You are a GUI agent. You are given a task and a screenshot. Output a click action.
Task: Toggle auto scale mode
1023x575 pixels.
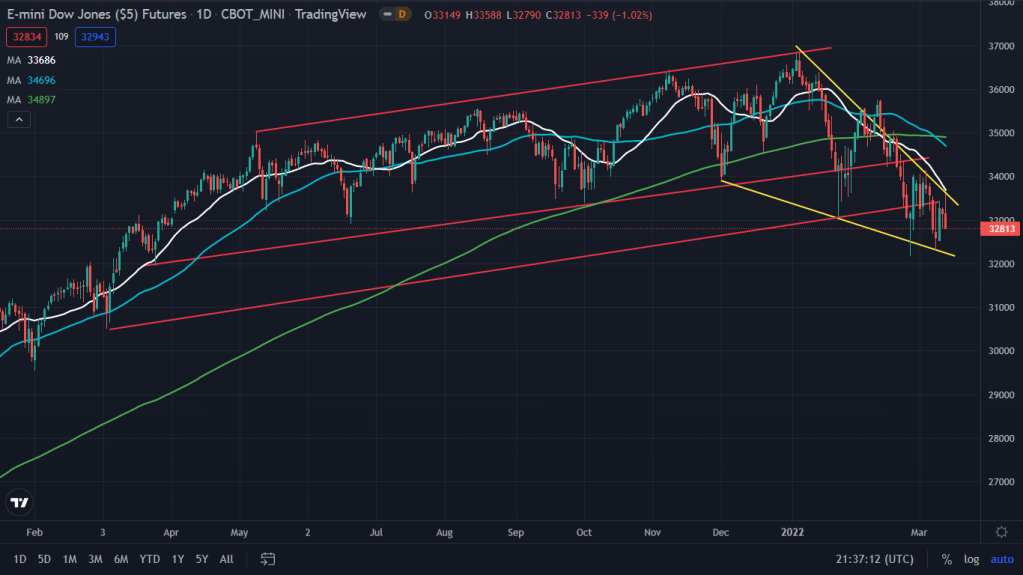point(1001,559)
